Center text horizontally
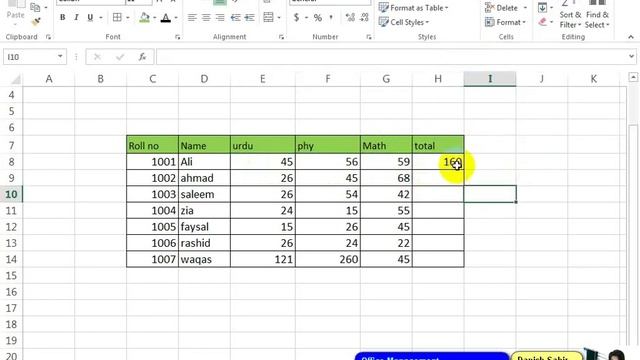Viewport: 640px width, 360px height. tap(206, 18)
